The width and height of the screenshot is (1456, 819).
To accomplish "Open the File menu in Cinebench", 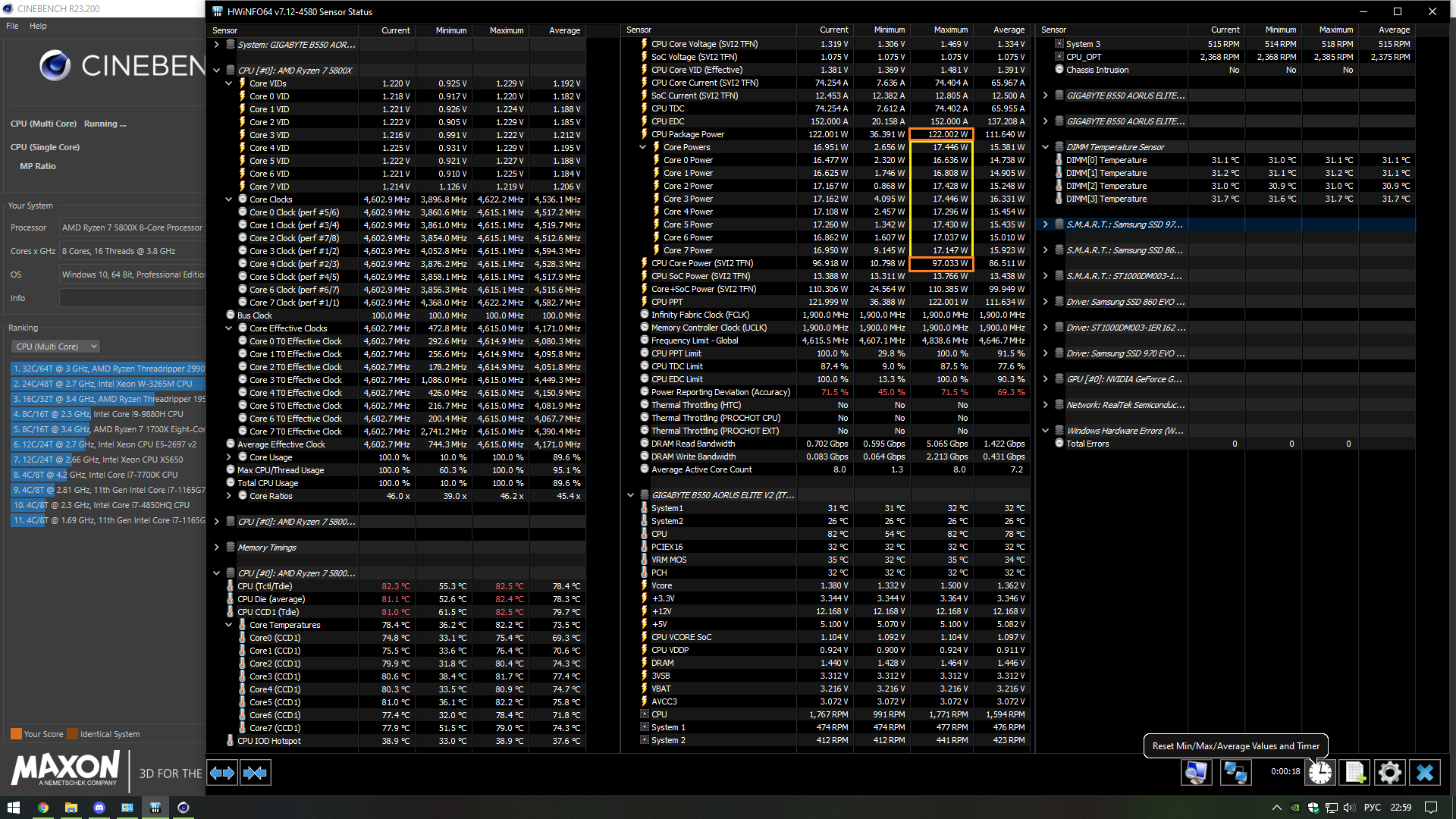I will tap(12, 26).
